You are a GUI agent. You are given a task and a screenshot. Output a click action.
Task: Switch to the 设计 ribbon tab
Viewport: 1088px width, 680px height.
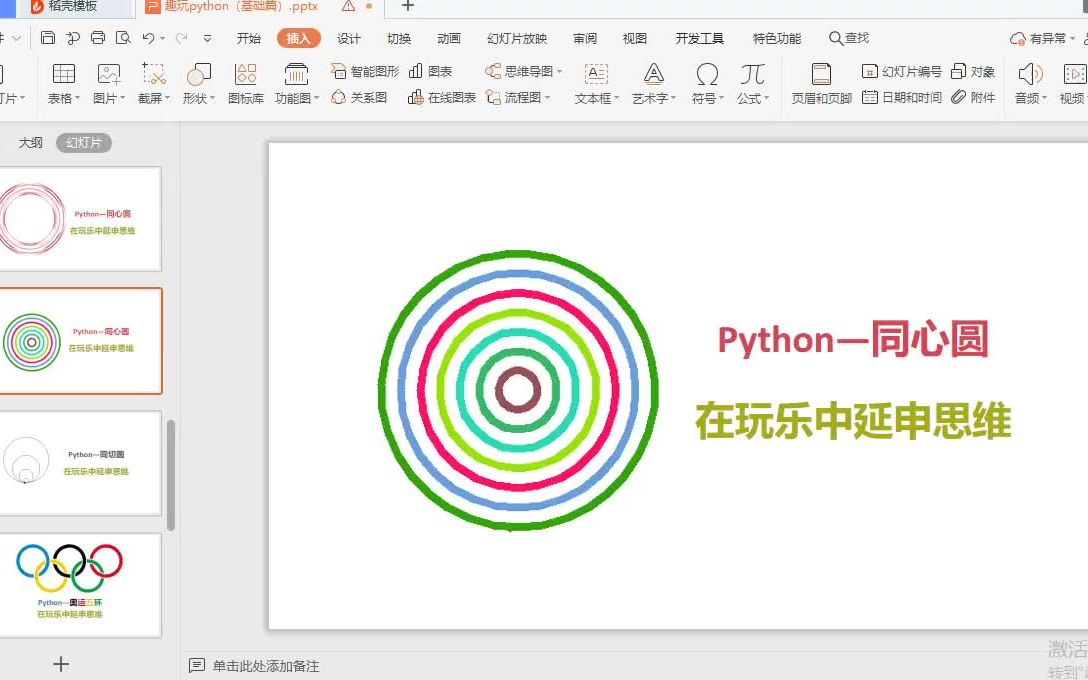[x=348, y=38]
